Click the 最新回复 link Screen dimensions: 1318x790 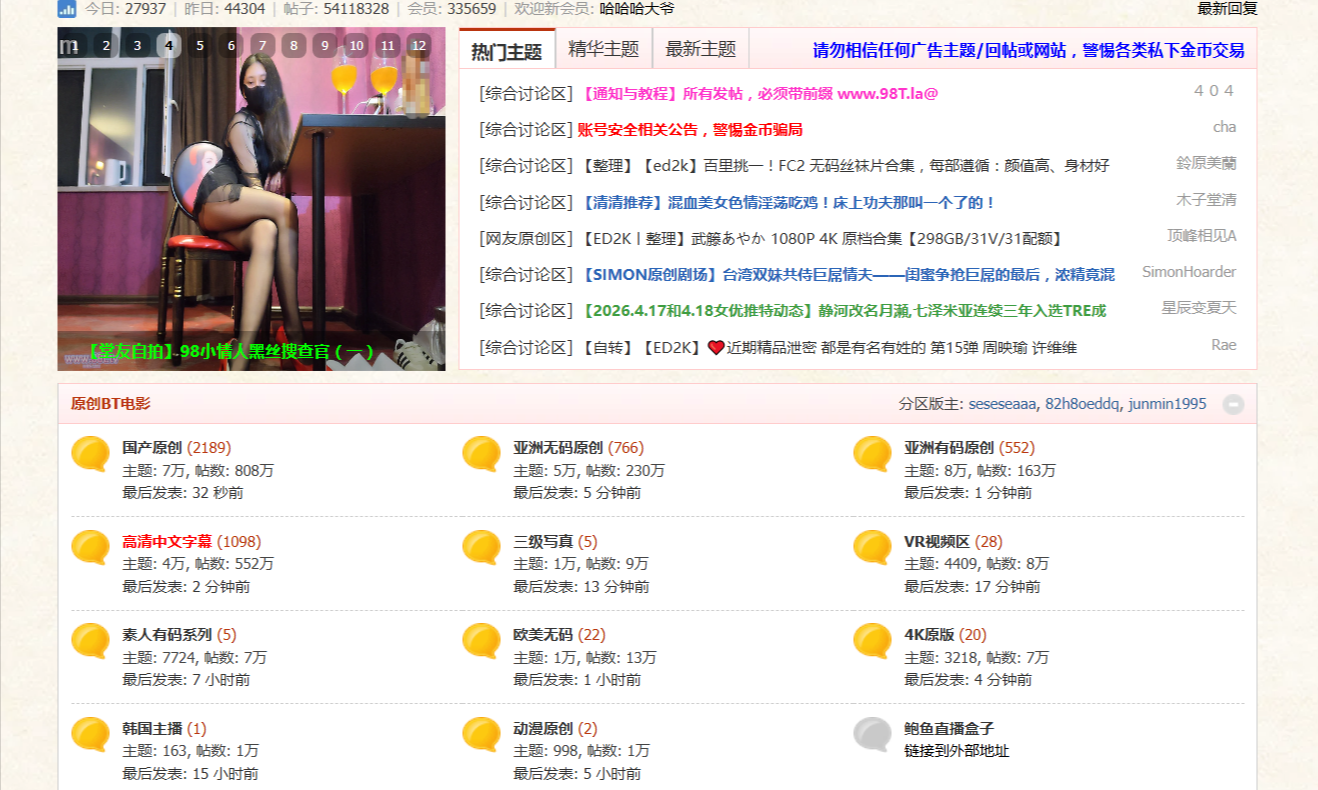pos(1227,9)
